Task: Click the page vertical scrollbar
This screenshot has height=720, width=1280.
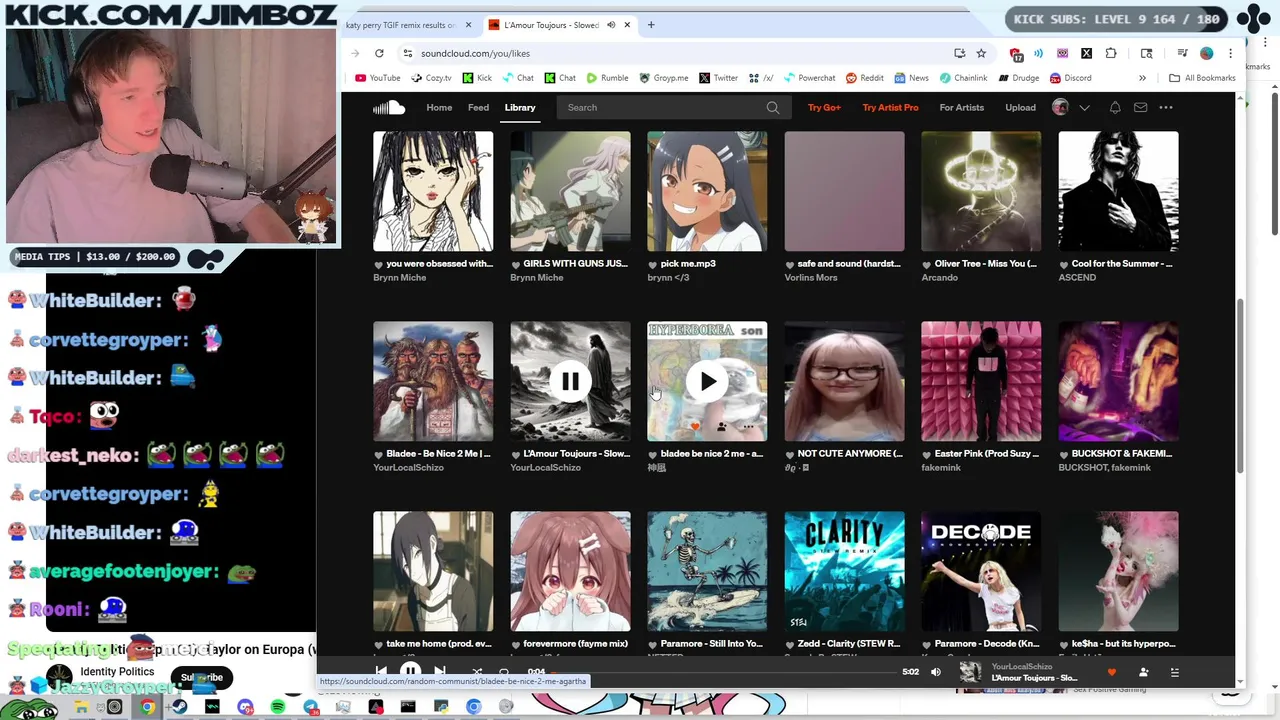Action: [x=1240, y=385]
